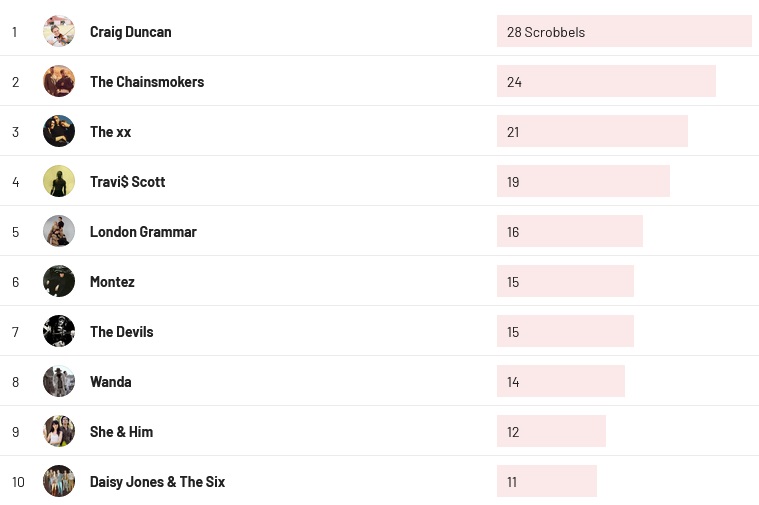
Task: Click the 24 scrobbles bar for The Chainsmokers
Action: coord(606,81)
